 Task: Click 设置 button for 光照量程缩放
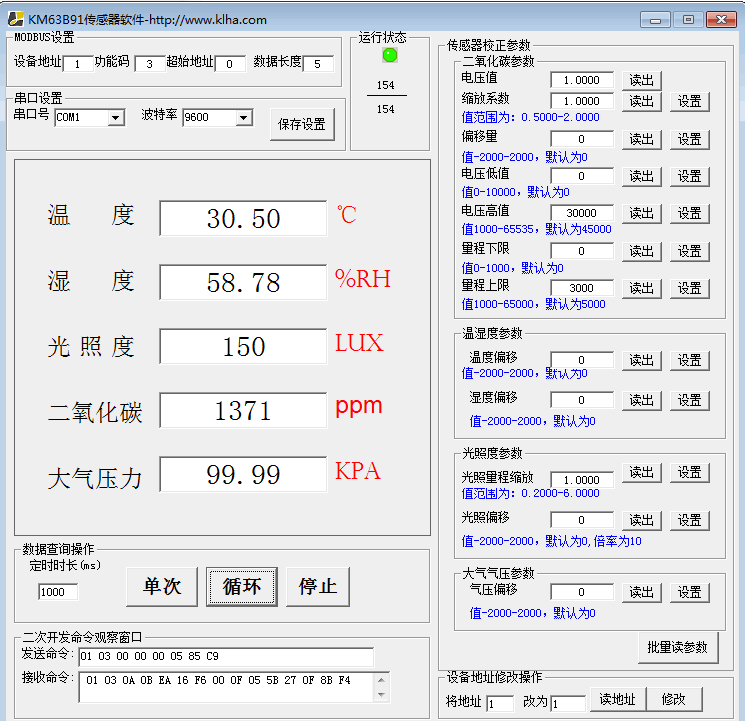pyautogui.click(x=690, y=473)
